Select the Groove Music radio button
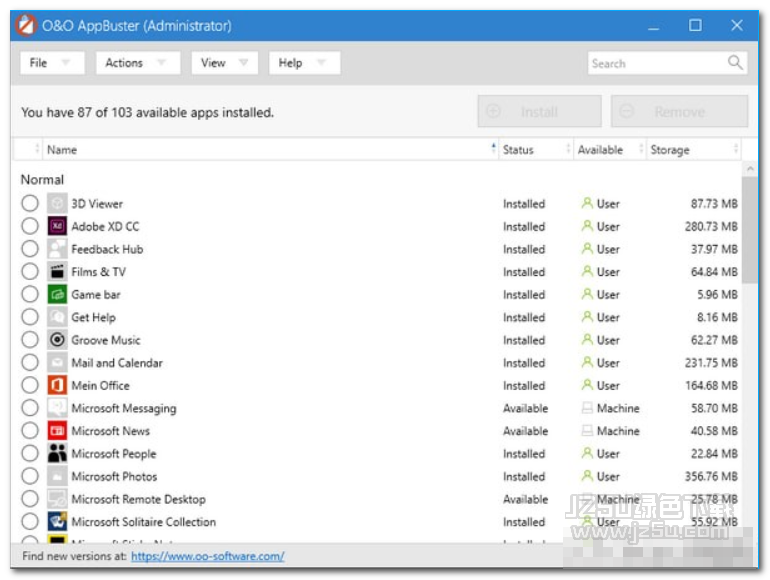This screenshot has height=580, width=770. [x=30, y=339]
